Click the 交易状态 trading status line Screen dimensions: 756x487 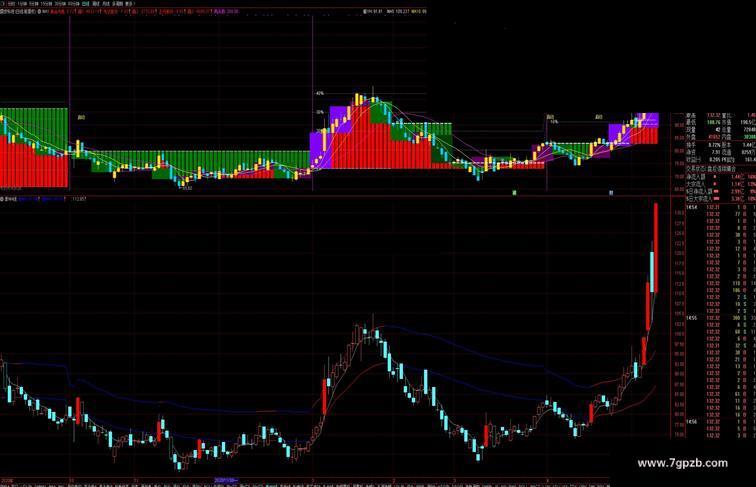pyautogui.click(x=711, y=169)
